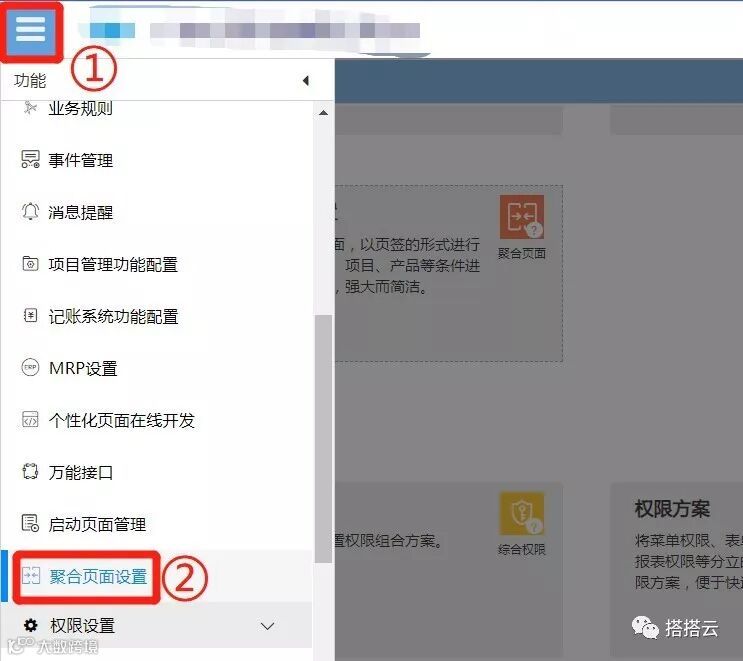
Task: Click the 启动页面管理 icon
Action: (x=30, y=524)
